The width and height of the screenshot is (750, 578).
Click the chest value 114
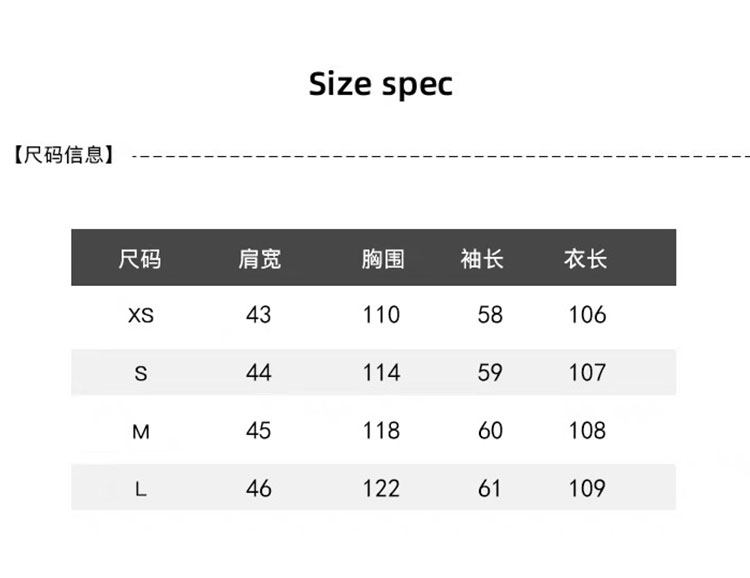pyautogui.click(x=381, y=373)
